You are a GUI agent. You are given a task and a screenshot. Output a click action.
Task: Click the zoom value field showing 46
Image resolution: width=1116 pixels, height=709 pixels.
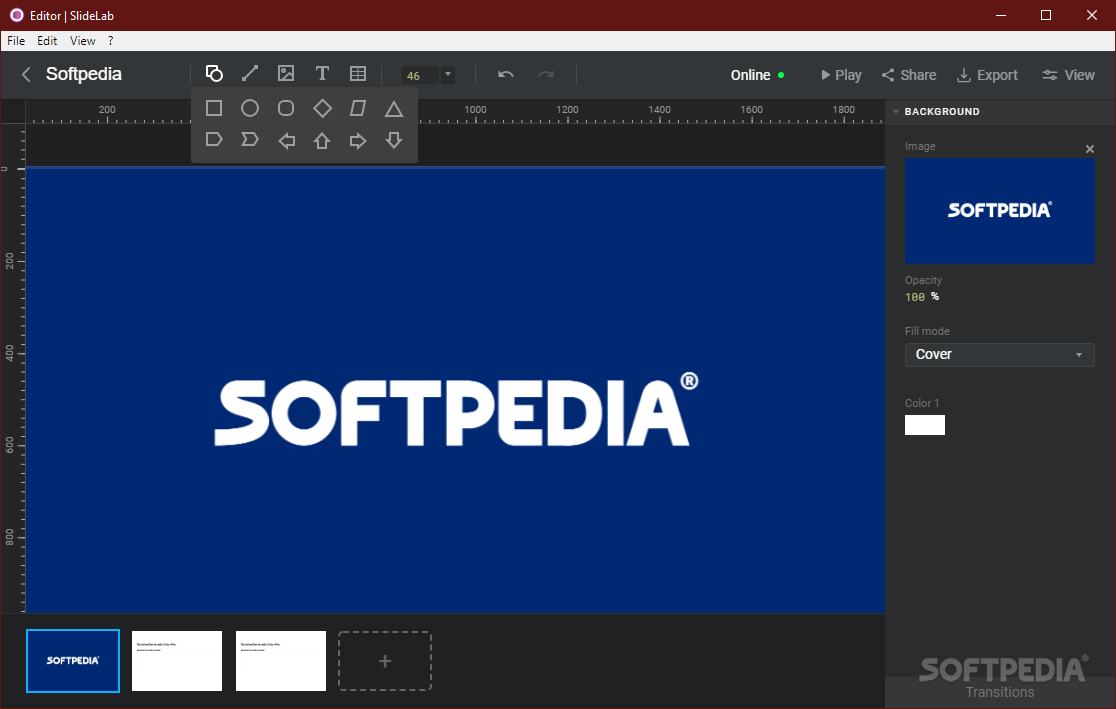(x=421, y=75)
